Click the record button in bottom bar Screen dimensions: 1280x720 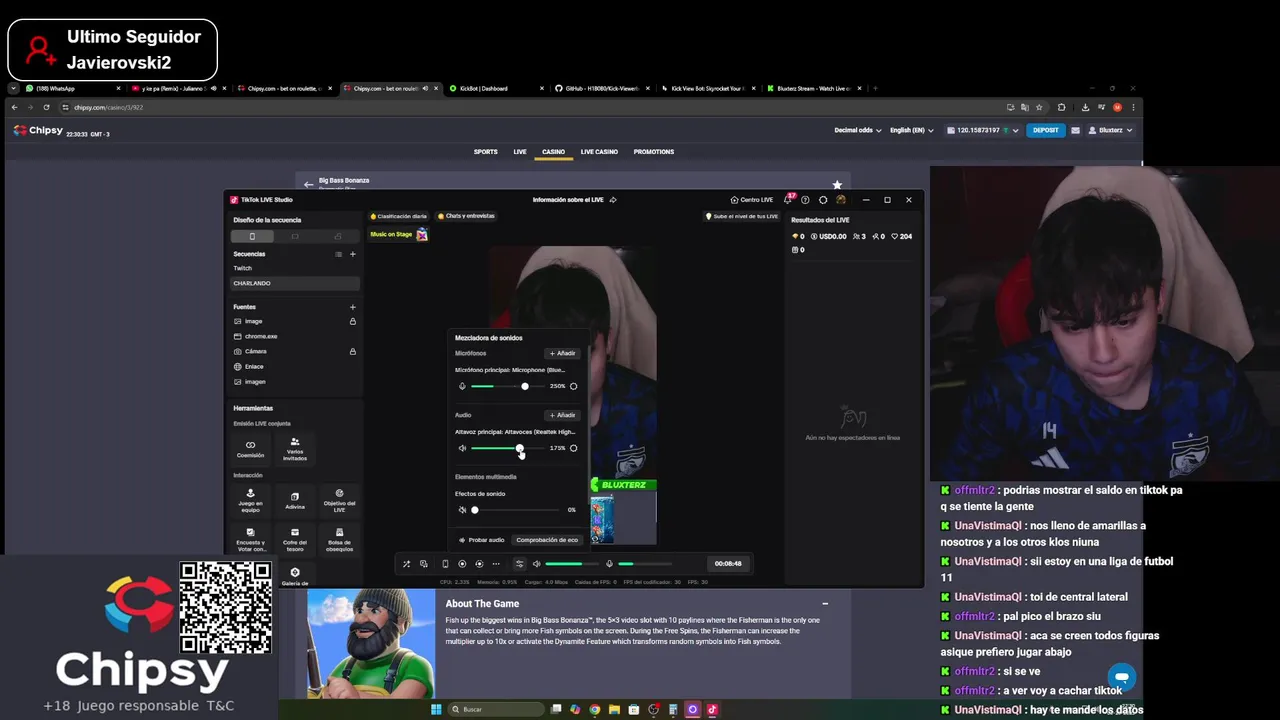coord(462,564)
